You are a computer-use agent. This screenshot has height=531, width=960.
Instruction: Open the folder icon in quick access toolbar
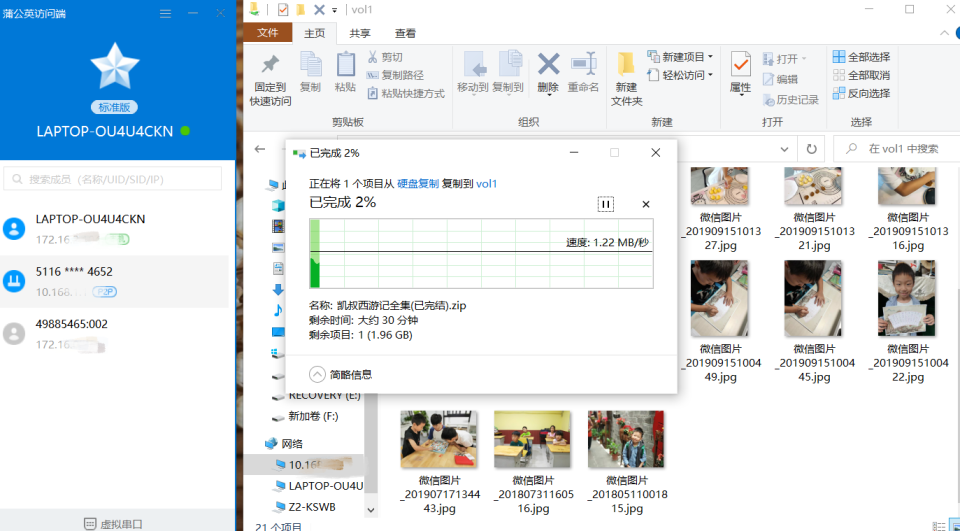(301, 9)
